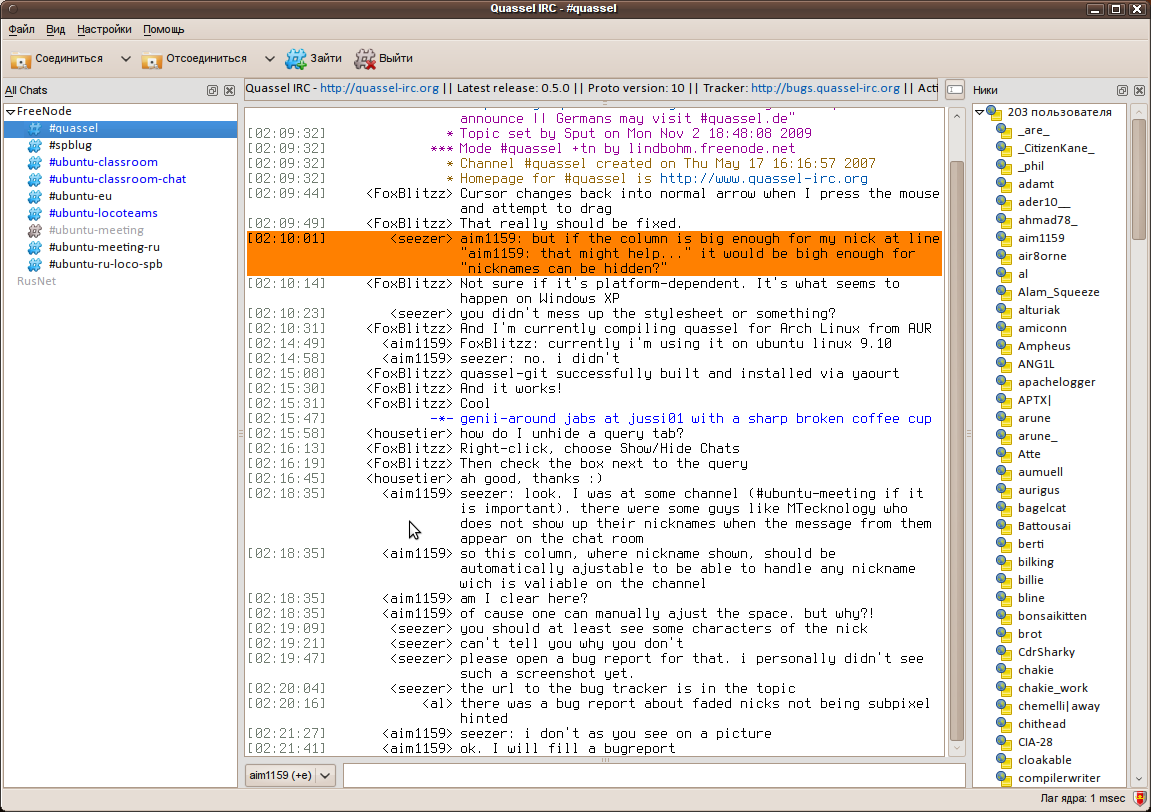The image size is (1151, 812).
Task: Click the genii-around action message line
Action: coord(695,418)
